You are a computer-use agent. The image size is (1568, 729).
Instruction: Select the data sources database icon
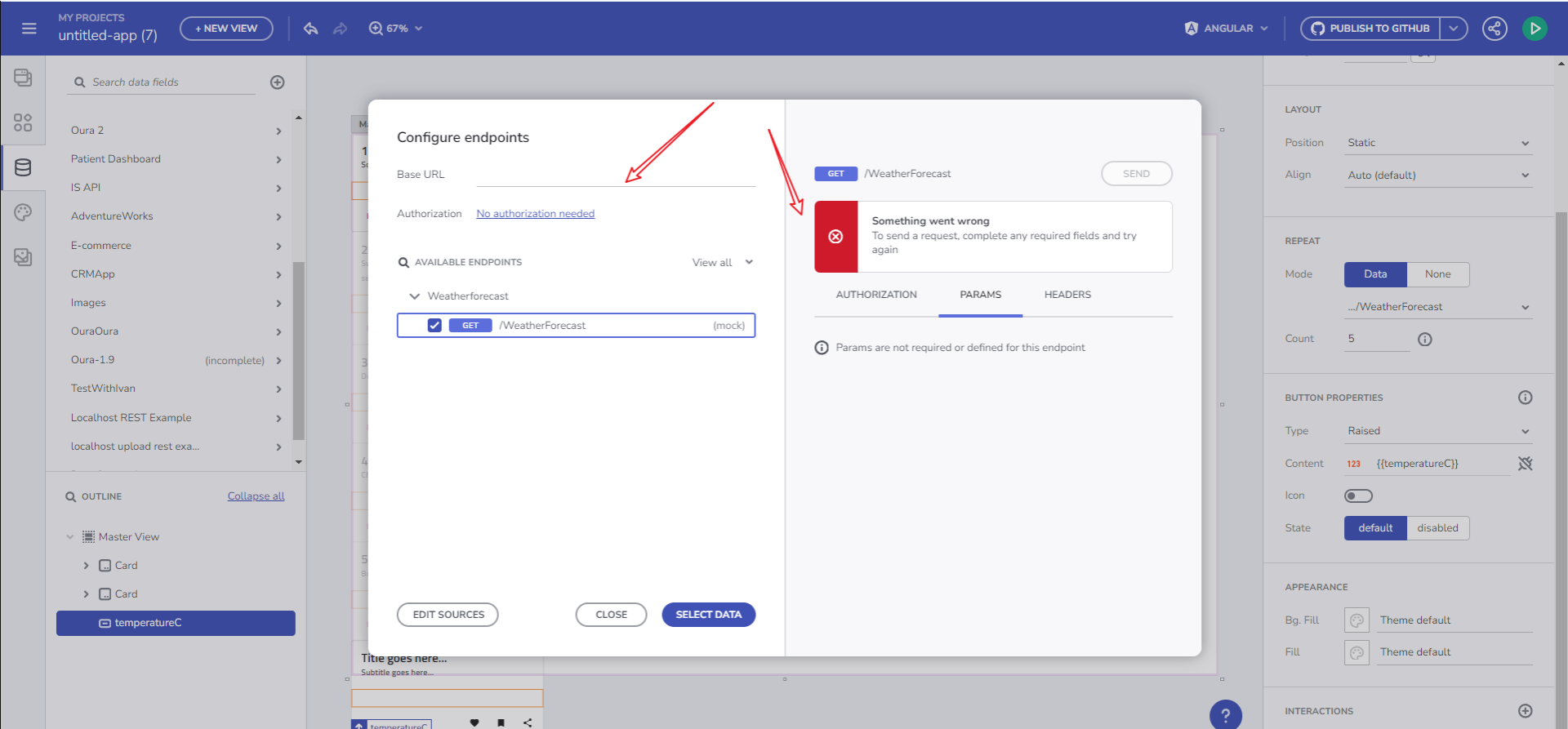[x=23, y=167]
